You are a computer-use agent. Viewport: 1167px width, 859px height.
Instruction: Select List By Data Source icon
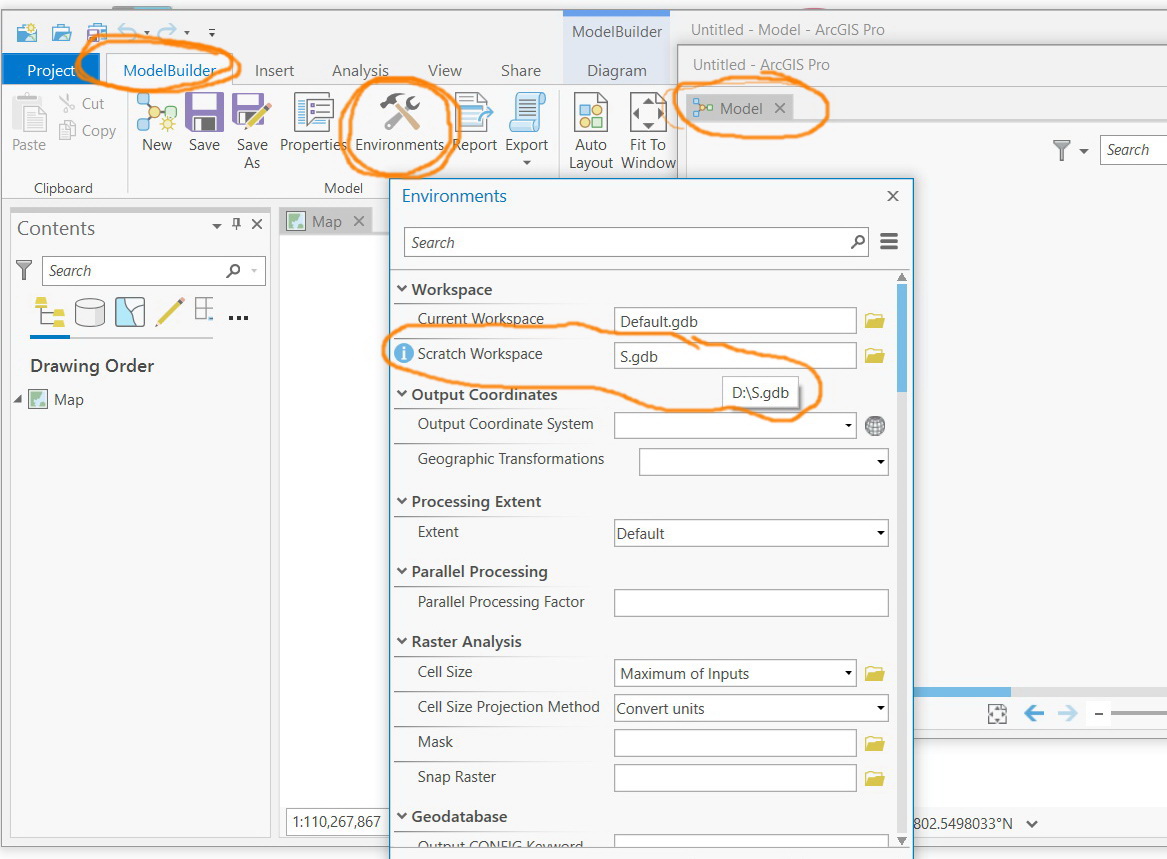click(89, 312)
